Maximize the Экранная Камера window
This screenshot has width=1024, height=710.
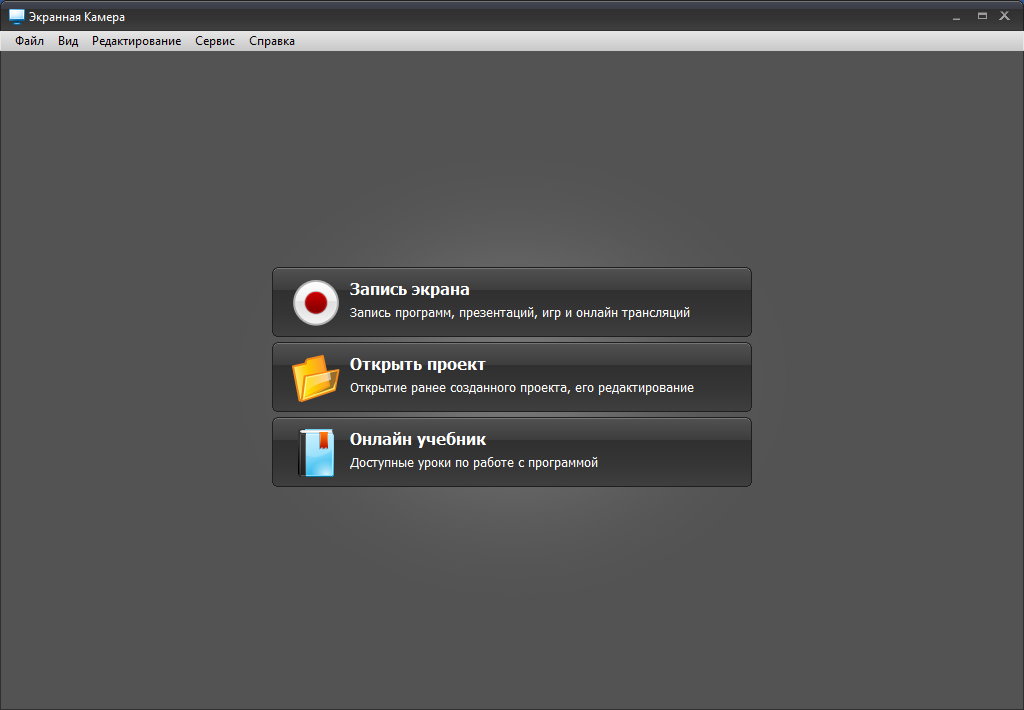pyautogui.click(x=982, y=16)
